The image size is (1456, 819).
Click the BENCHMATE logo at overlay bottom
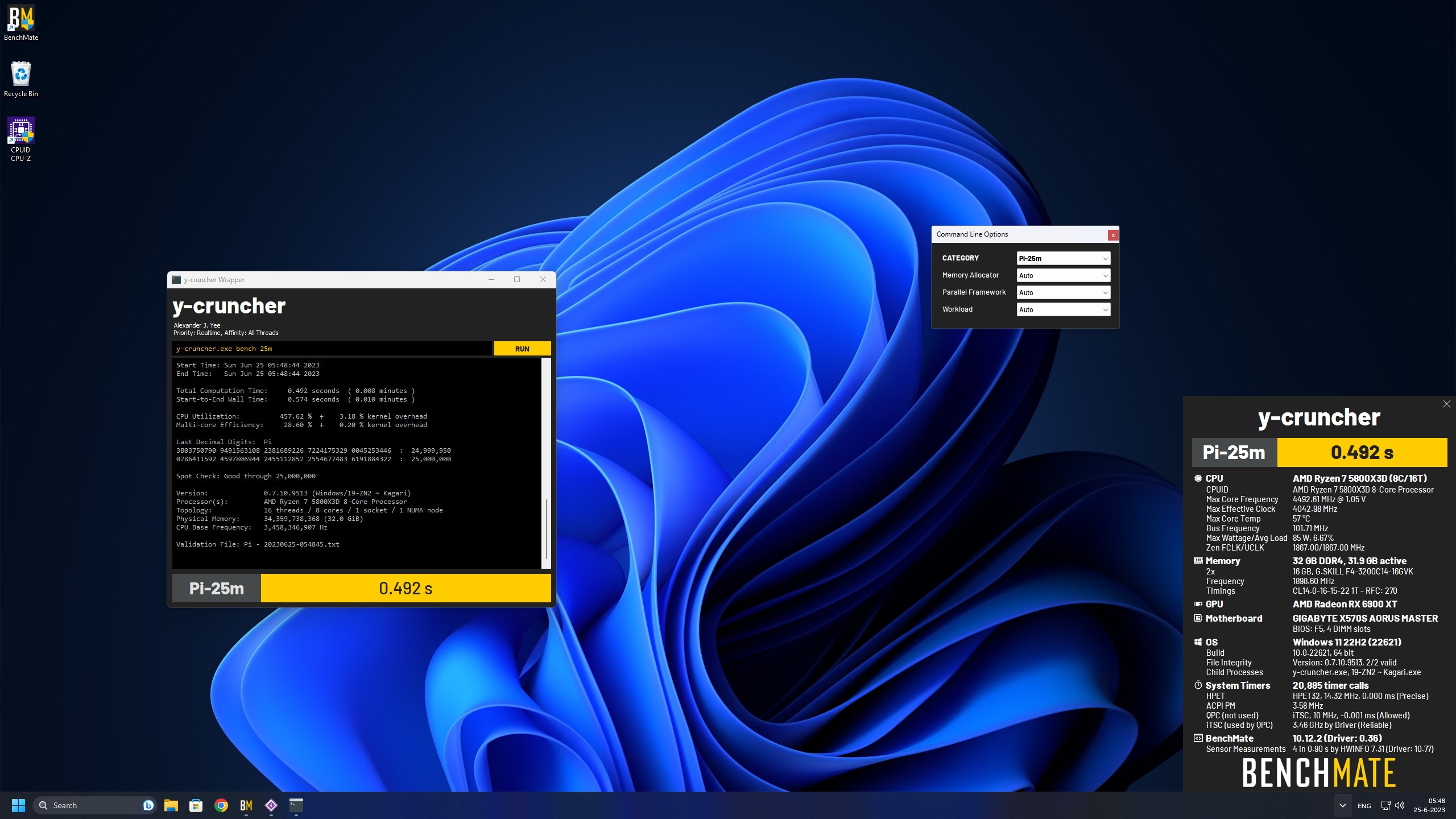1319,773
